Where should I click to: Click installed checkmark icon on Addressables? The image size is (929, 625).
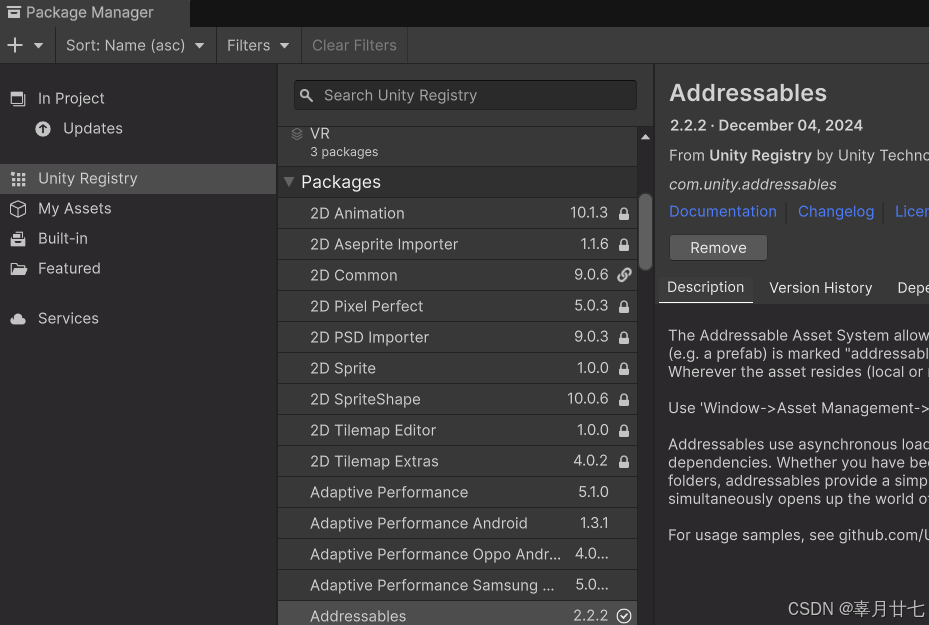(x=624, y=616)
